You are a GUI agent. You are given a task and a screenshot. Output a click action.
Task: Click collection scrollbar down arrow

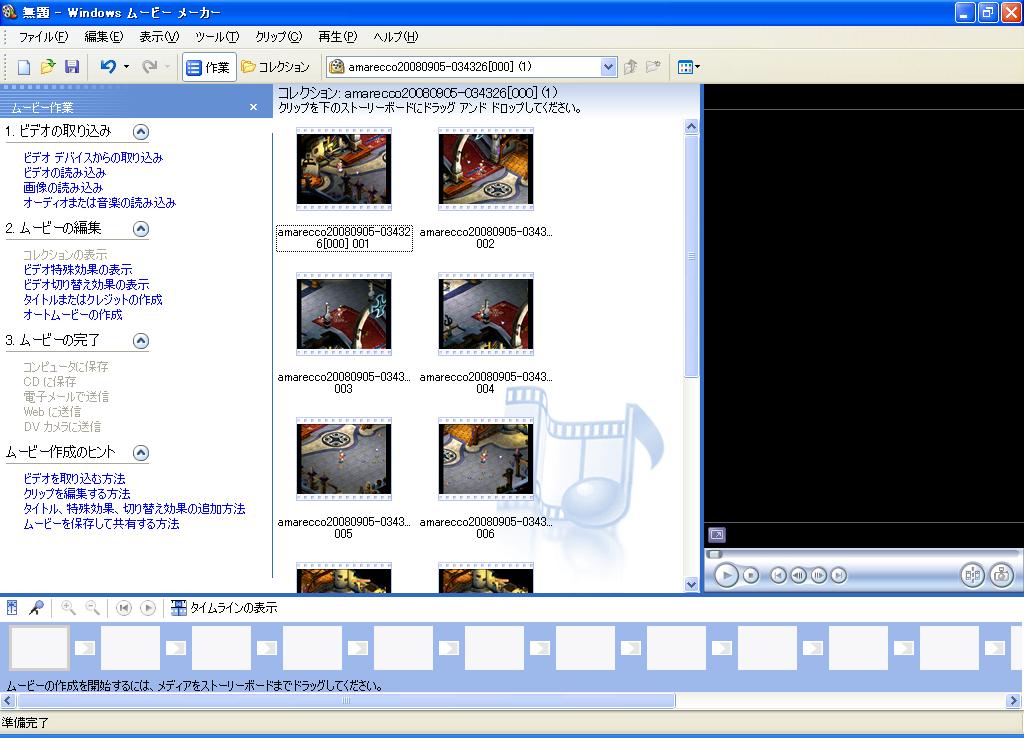point(692,585)
